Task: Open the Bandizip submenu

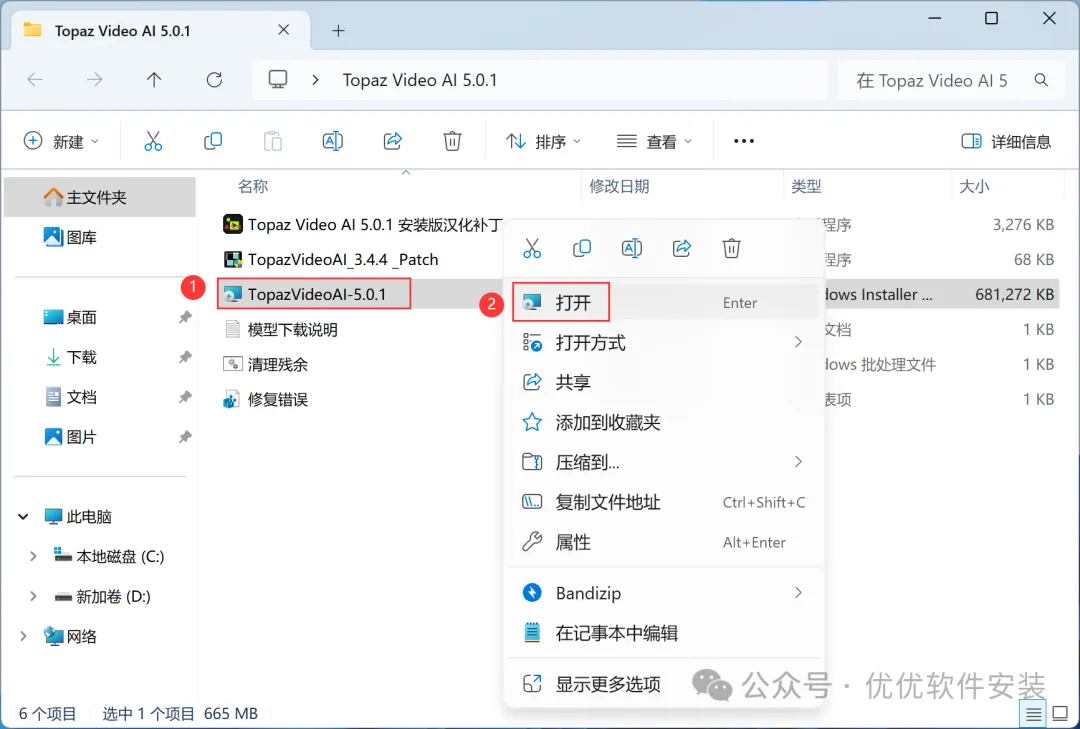Action: [x=665, y=593]
